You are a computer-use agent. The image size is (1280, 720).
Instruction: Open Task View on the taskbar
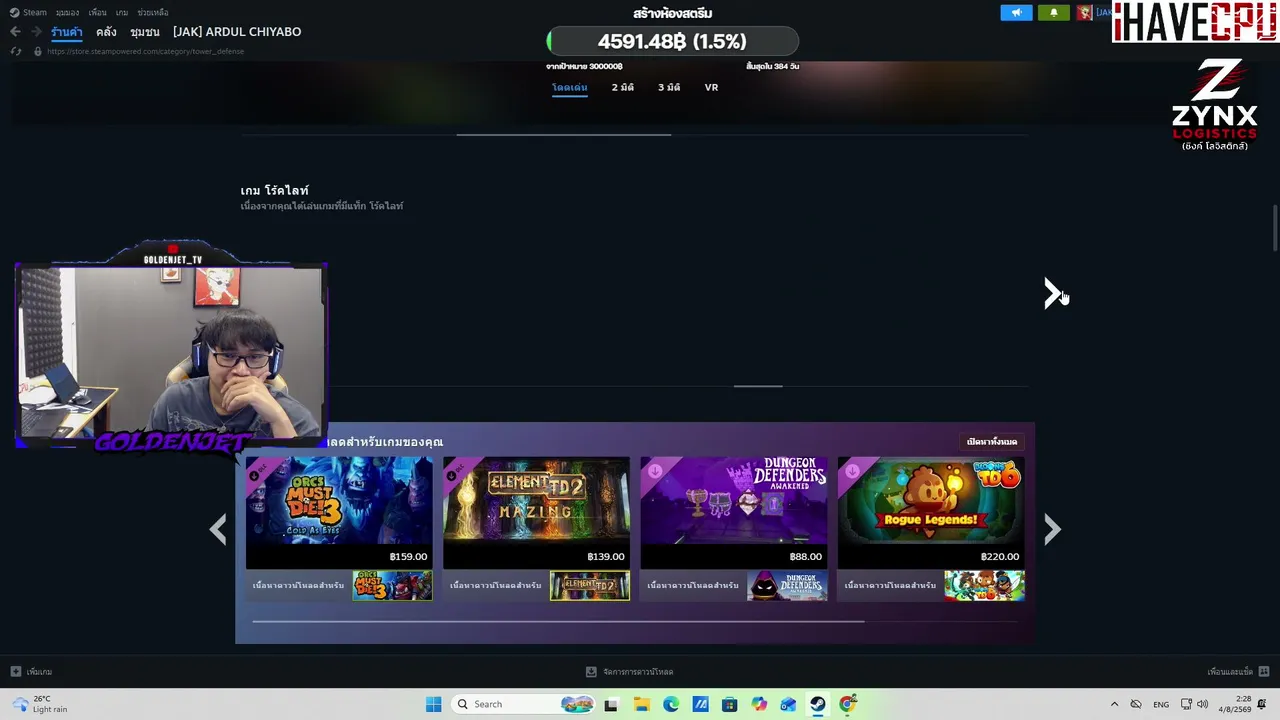(x=611, y=704)
